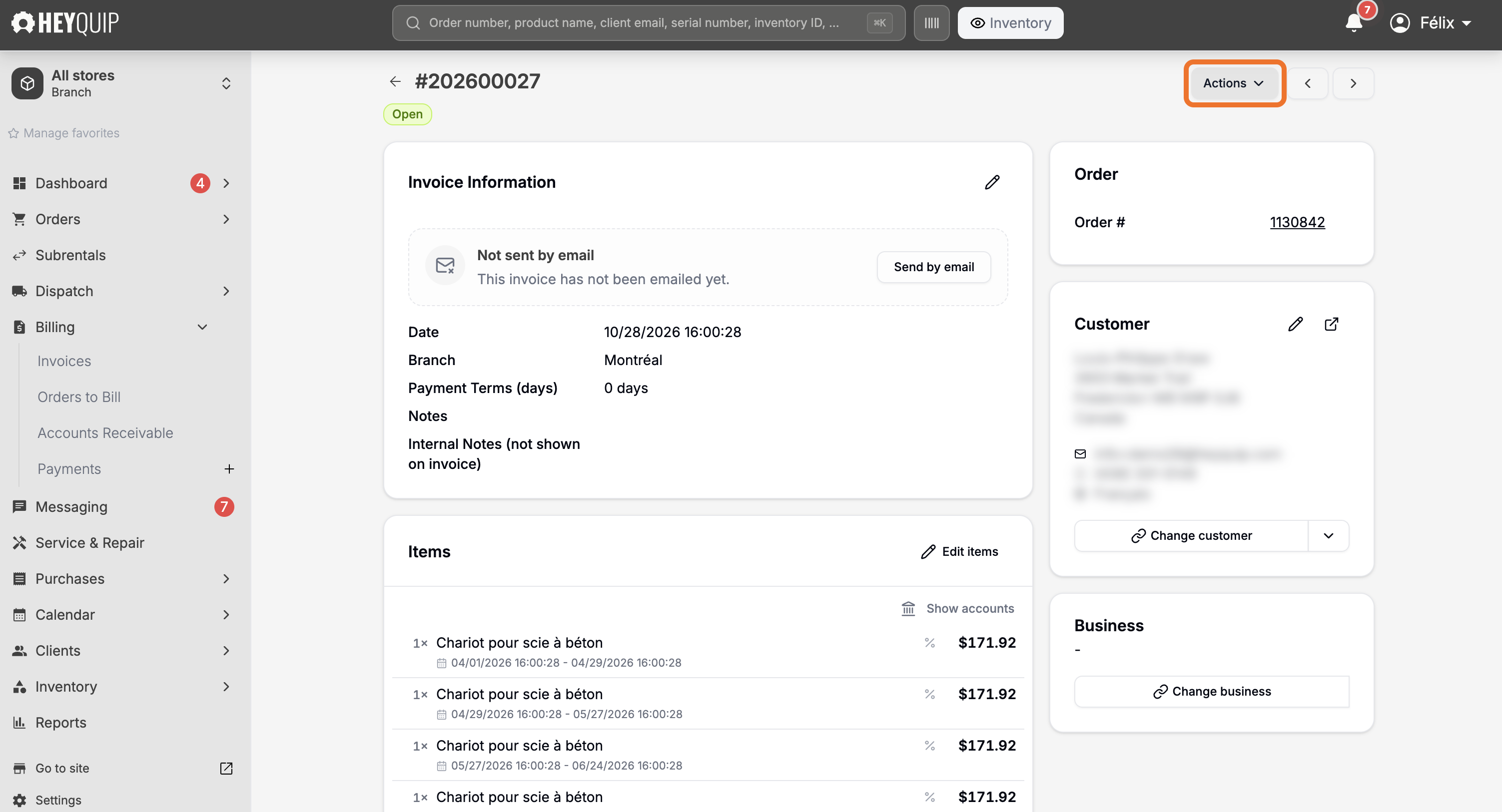Image resolution: width=1502 pixels, height=812 pixels.
Task: Open Subrentals in sidebar
Action: coord(70,255)
